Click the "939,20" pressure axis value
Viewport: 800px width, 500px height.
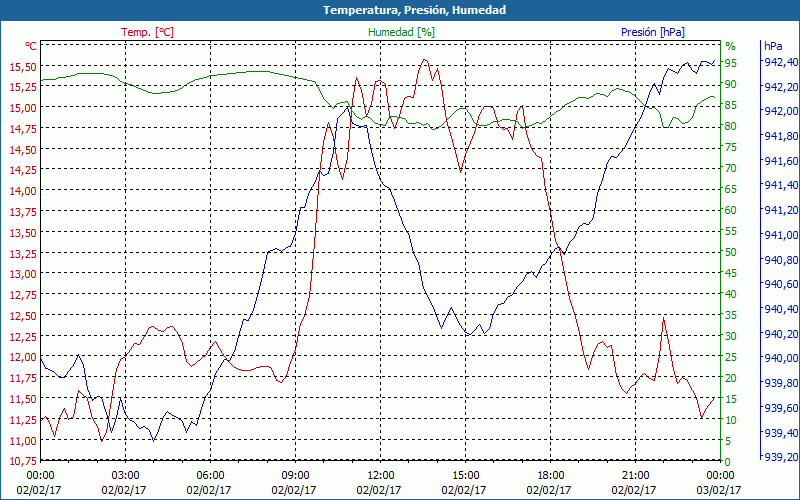(x=781, y=457)
